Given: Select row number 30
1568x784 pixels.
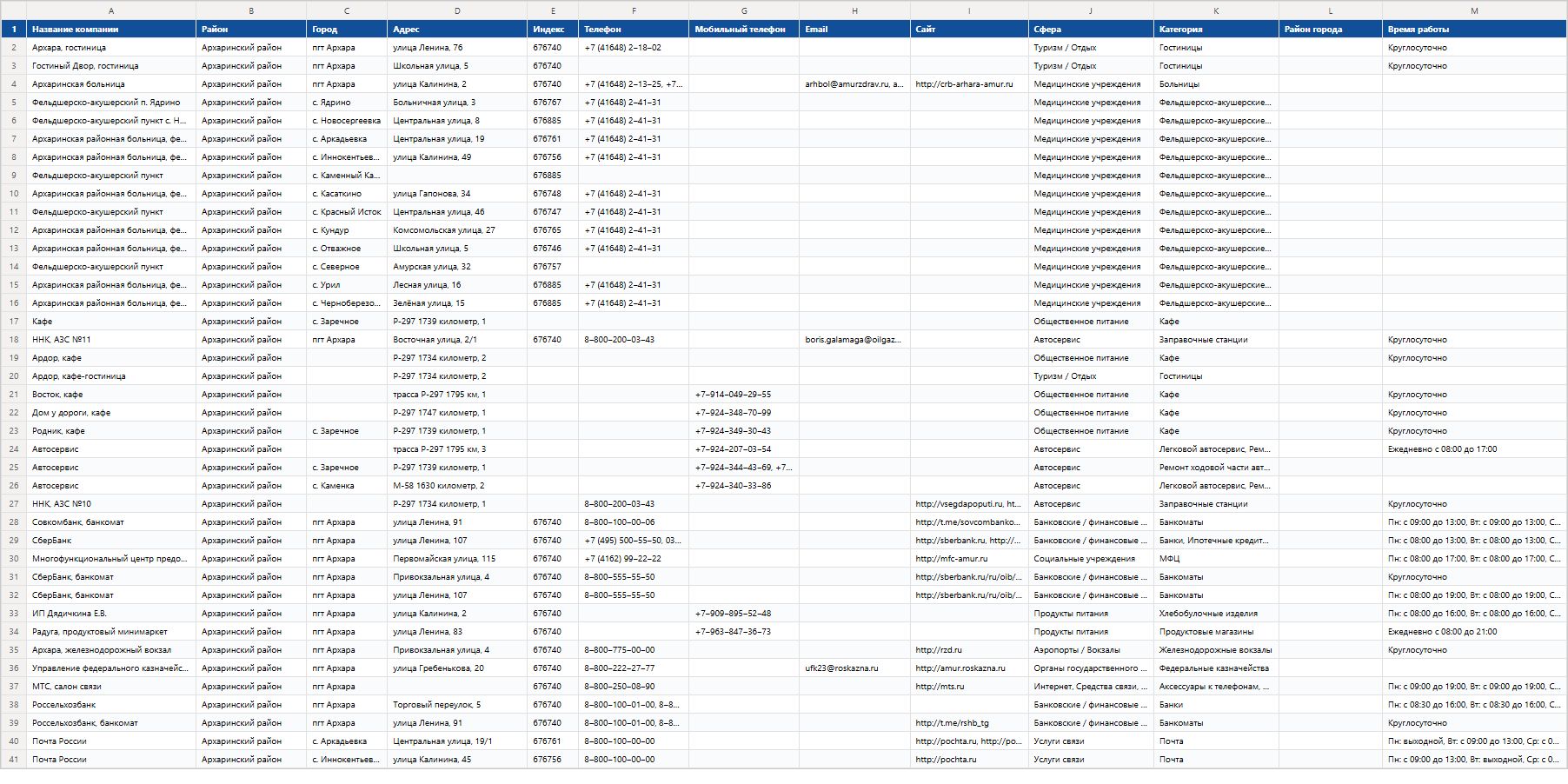Looking at the screenshot, I should click(x=14, y=559).
